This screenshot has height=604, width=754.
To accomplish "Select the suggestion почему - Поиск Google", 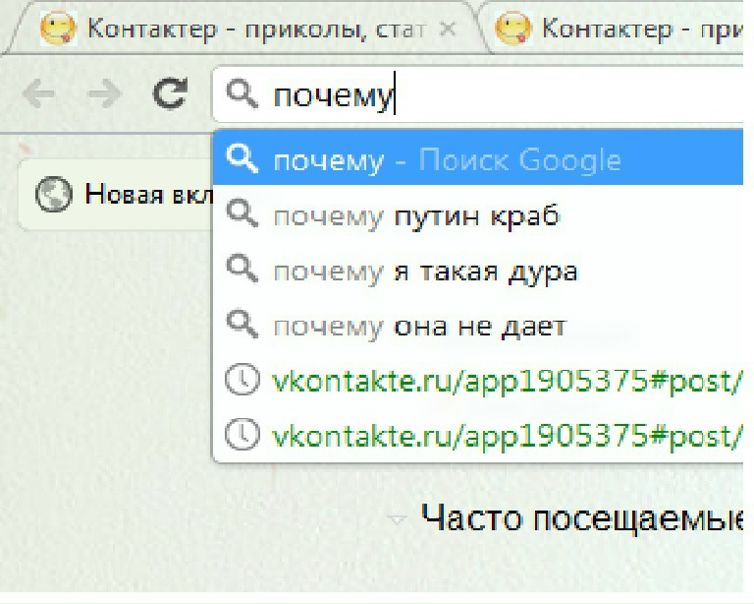I will pos(445,160).
